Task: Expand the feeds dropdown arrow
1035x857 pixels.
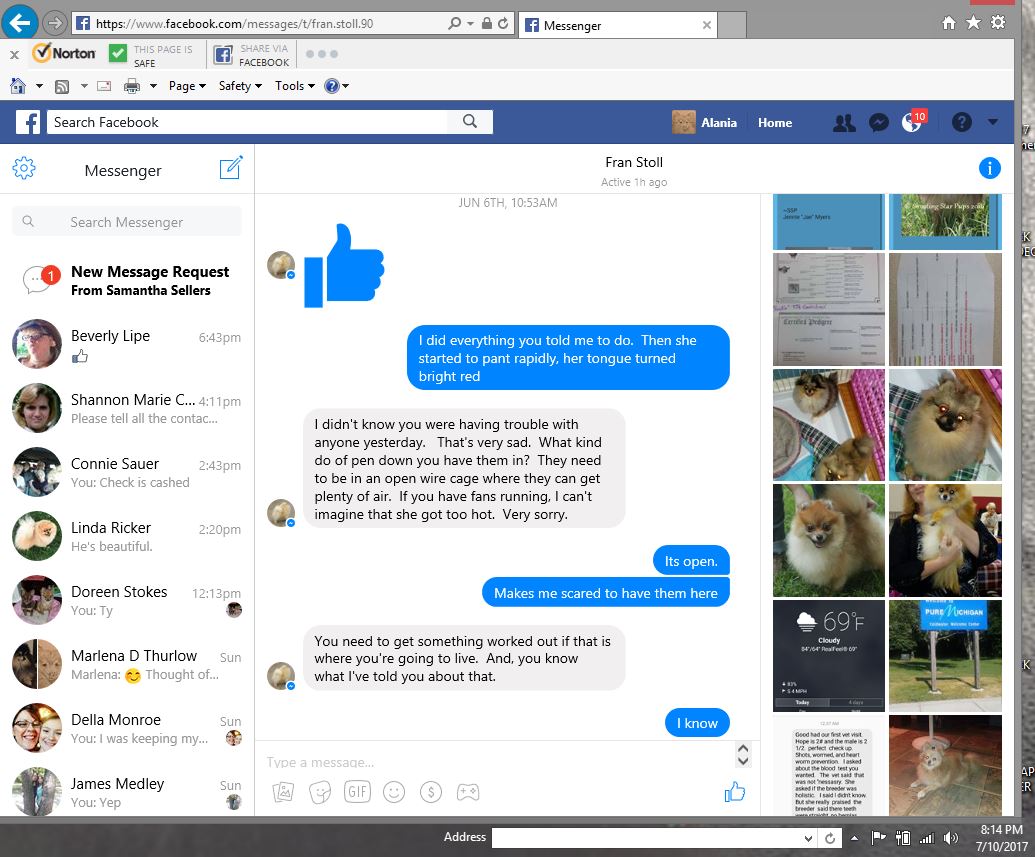Action: [84, 86]
